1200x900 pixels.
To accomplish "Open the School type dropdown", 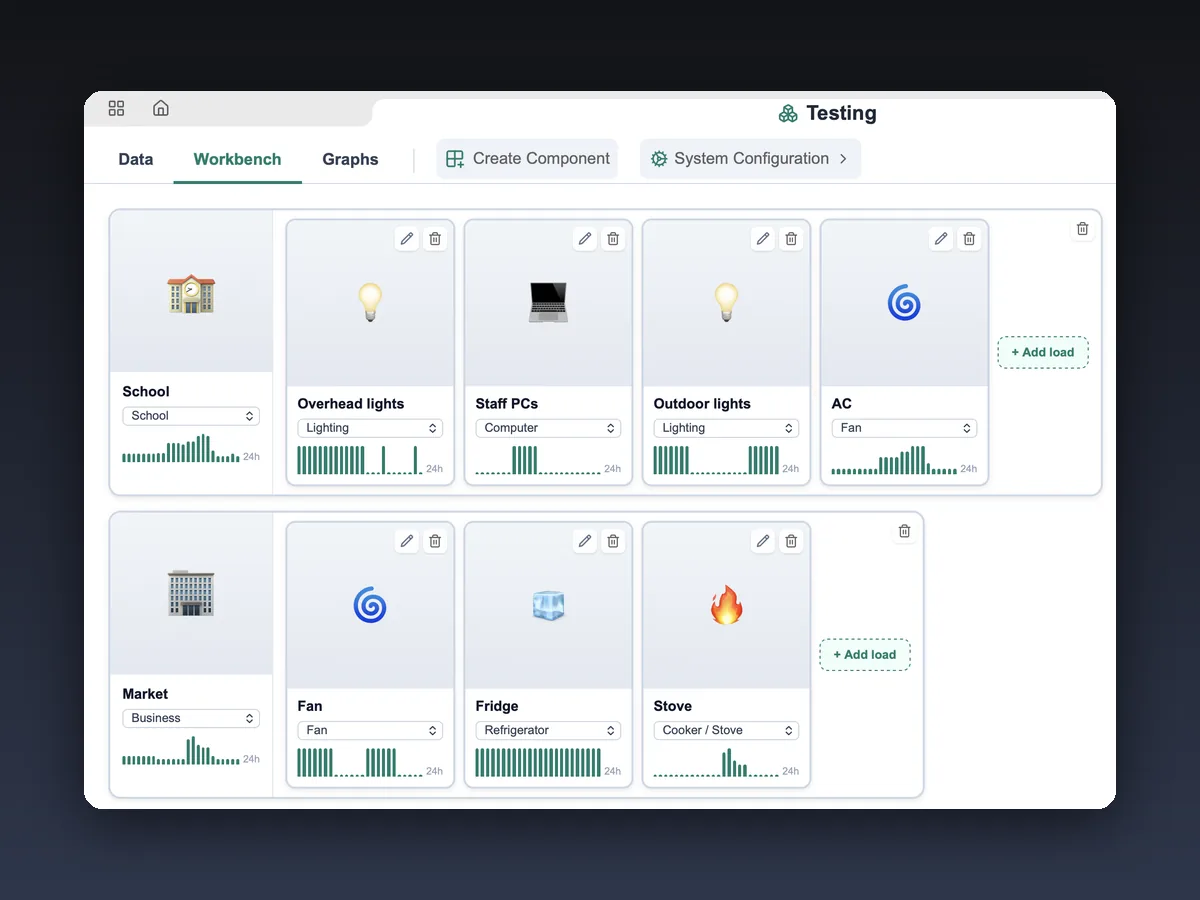I will (x=191, y=416).
